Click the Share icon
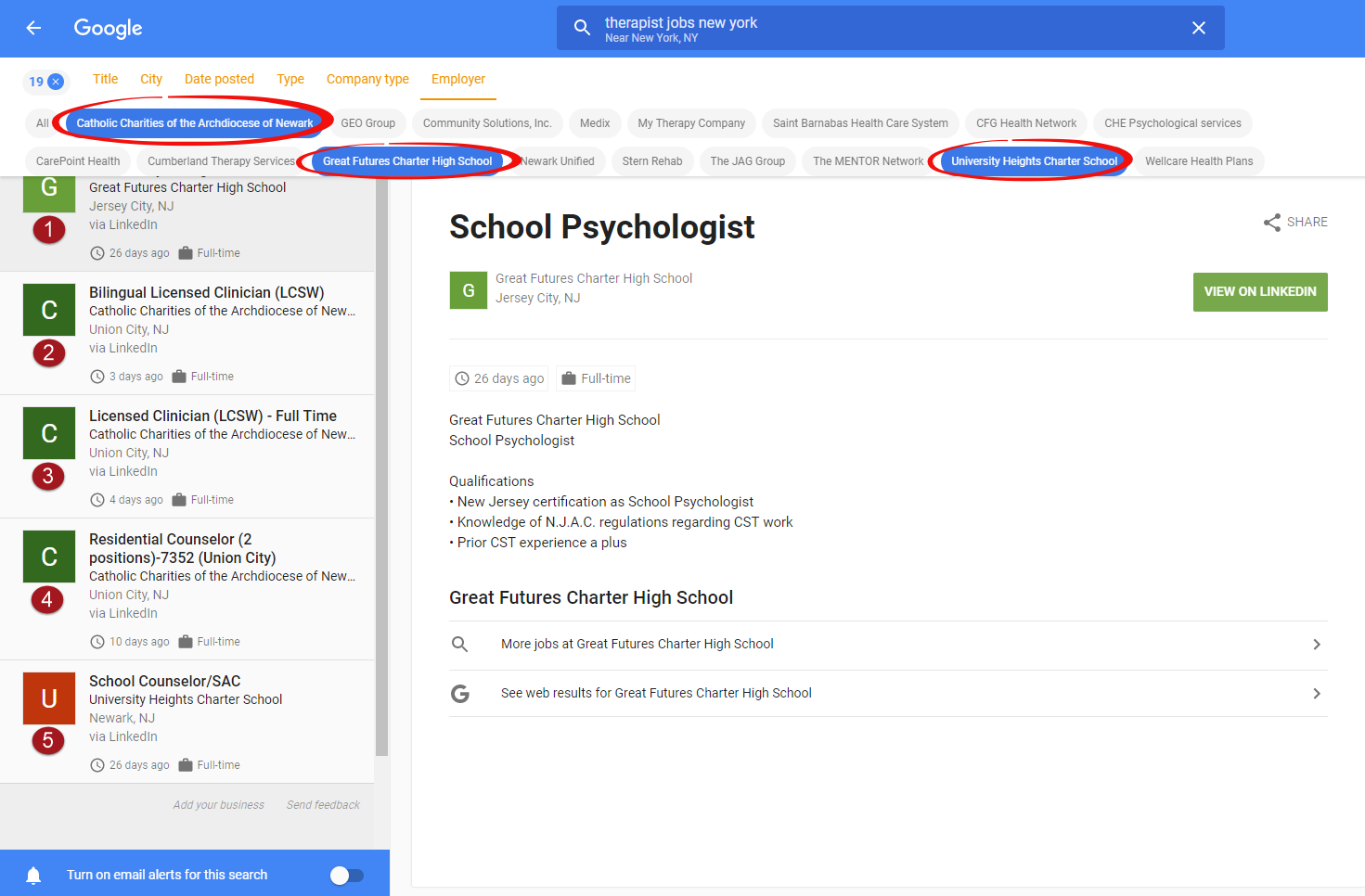Screen dimensions: 1365x896 pyautogui.click(x=1271, y=223)
